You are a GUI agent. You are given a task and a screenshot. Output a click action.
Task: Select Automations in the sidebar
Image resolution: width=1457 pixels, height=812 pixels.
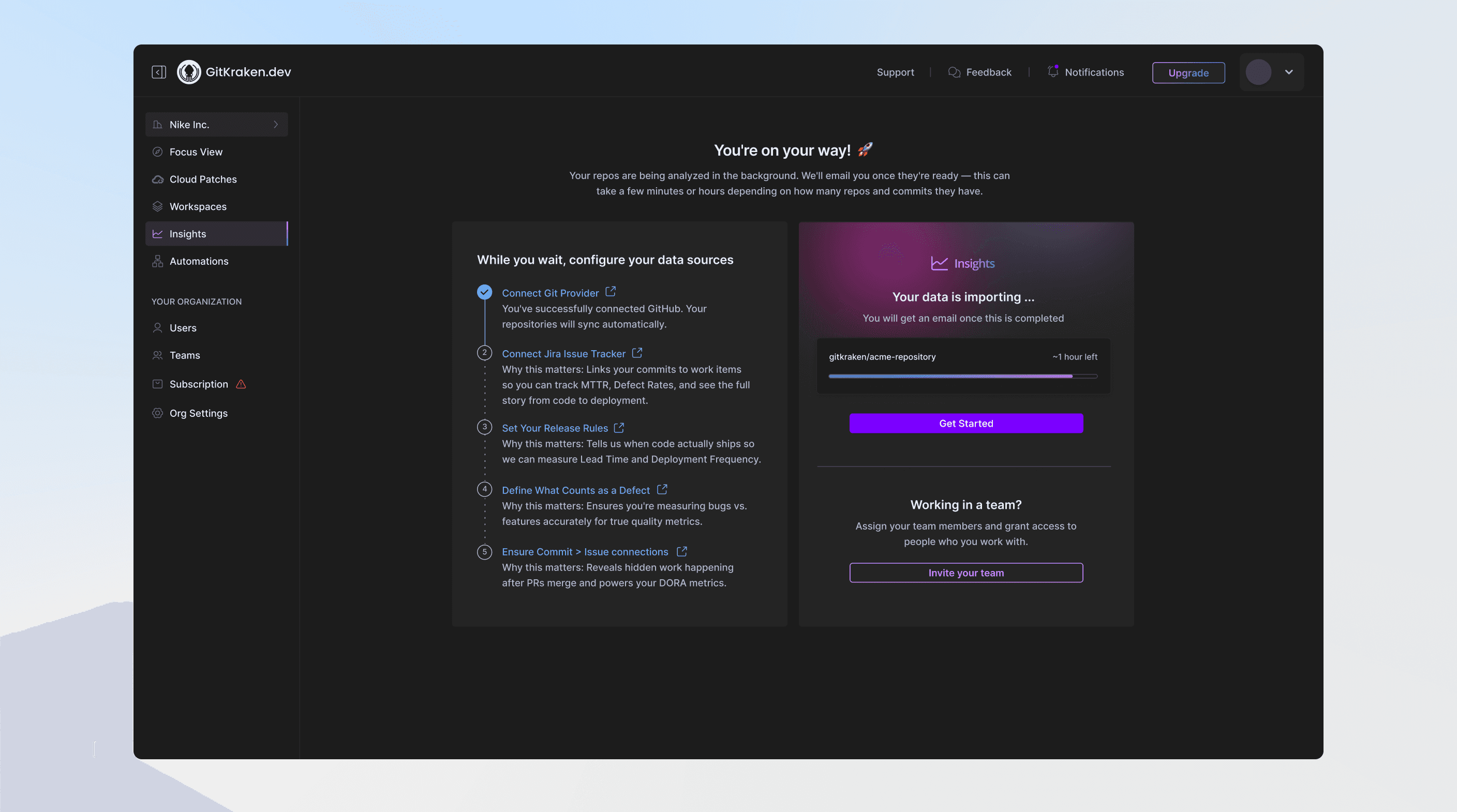(199, 261)
